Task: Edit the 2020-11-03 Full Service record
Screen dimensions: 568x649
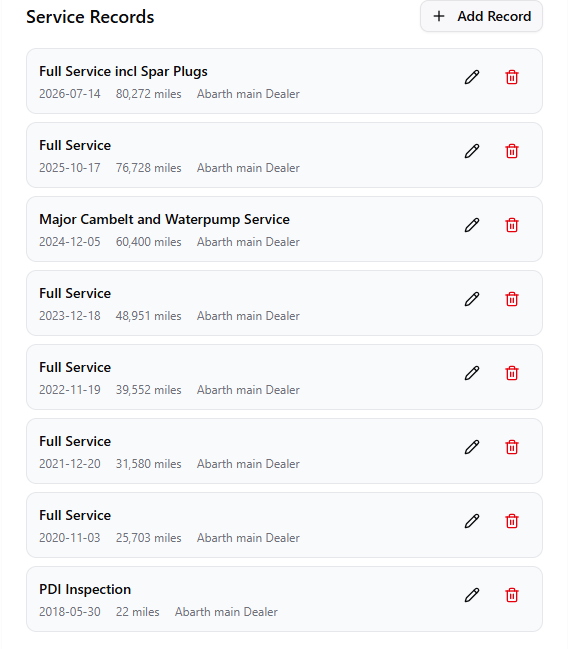Action: tap(472, 522)
